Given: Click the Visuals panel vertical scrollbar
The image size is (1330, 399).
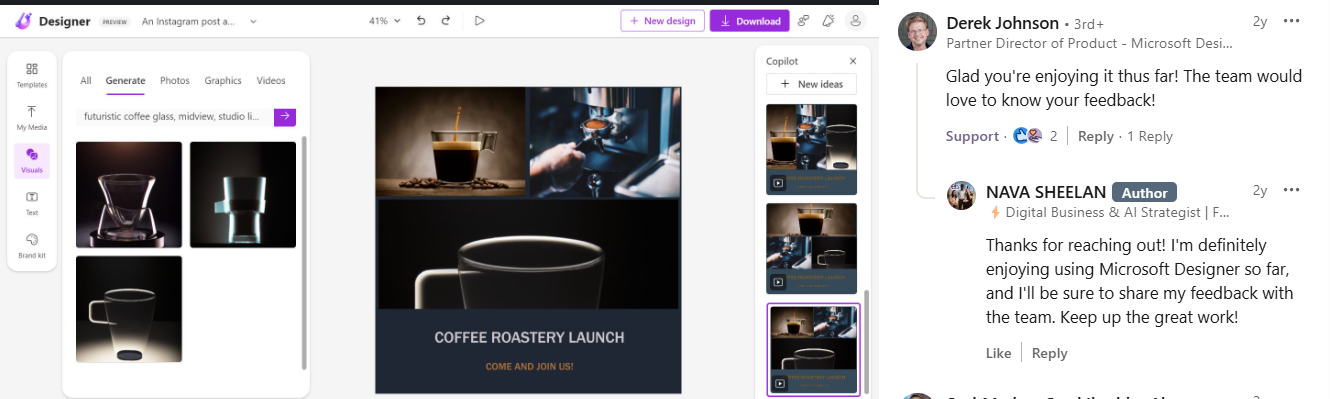Looking at the screenshot, I should pyautogui.click(x=303, y=252).
